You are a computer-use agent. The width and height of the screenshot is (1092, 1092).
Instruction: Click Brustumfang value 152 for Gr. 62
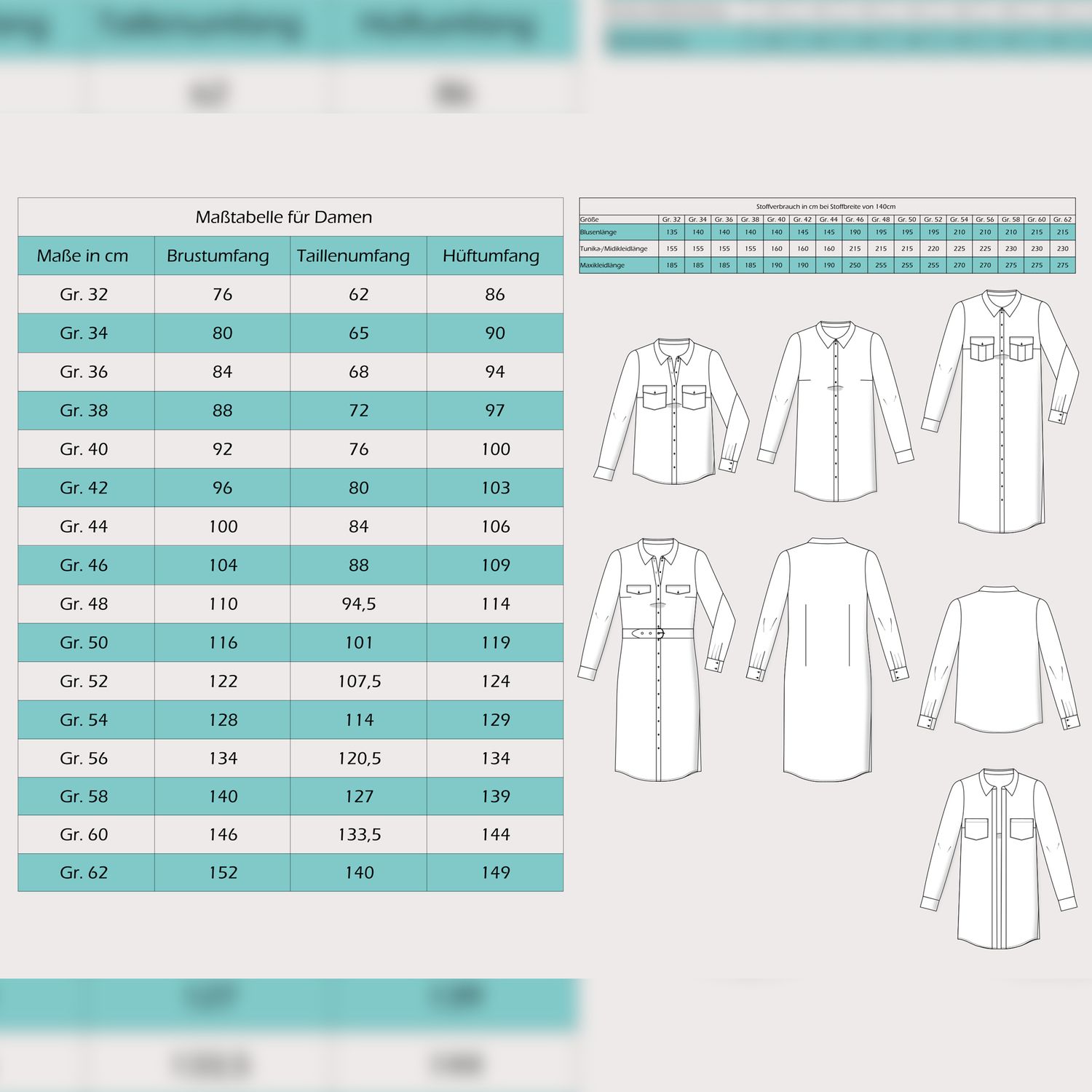[223, 872]
